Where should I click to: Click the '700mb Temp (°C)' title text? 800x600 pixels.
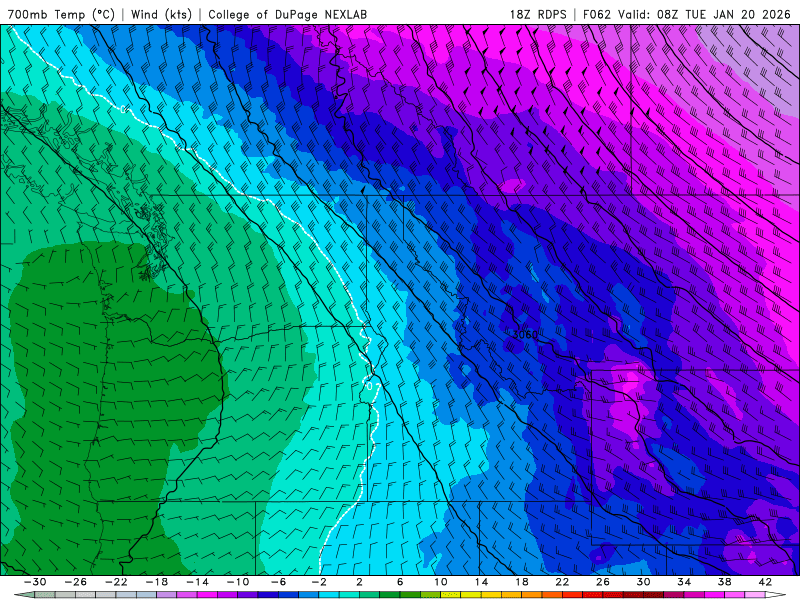click(x=61, y=14)
